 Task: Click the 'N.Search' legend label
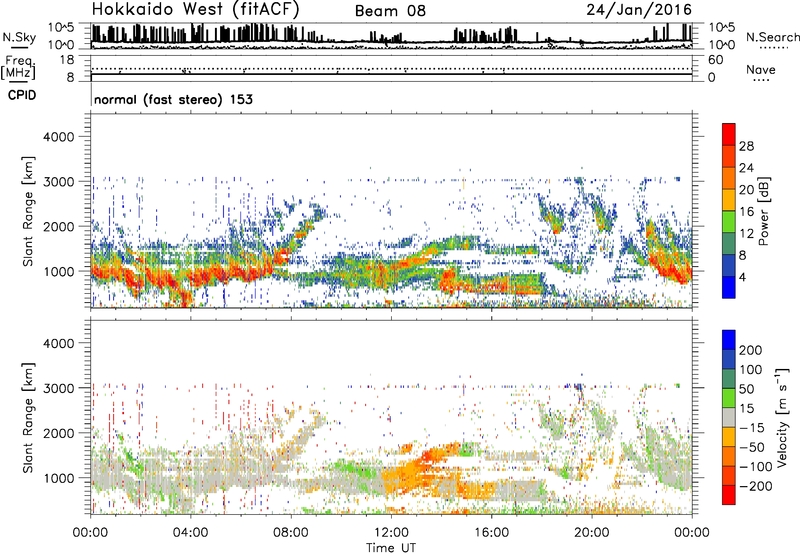tap(772, 37)
